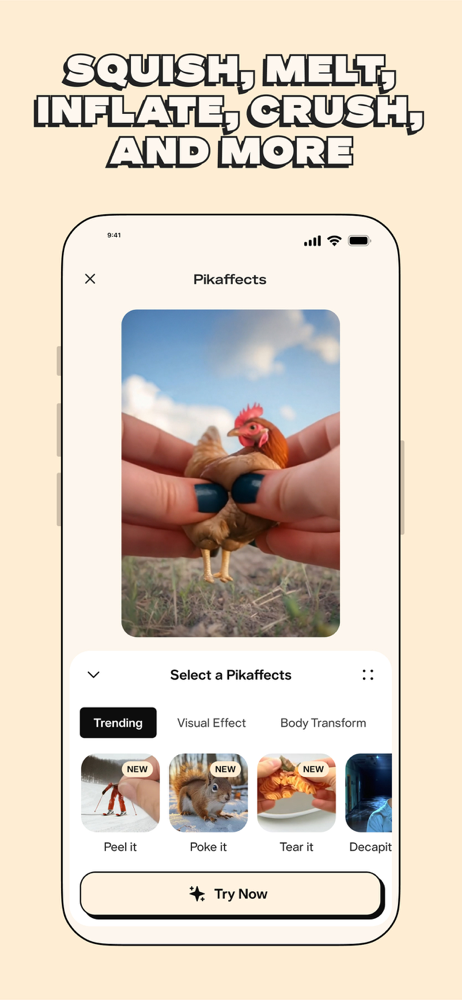Click the Pikaffects screen title
This screenshot has height=1000, width=462.
point(230,279)
